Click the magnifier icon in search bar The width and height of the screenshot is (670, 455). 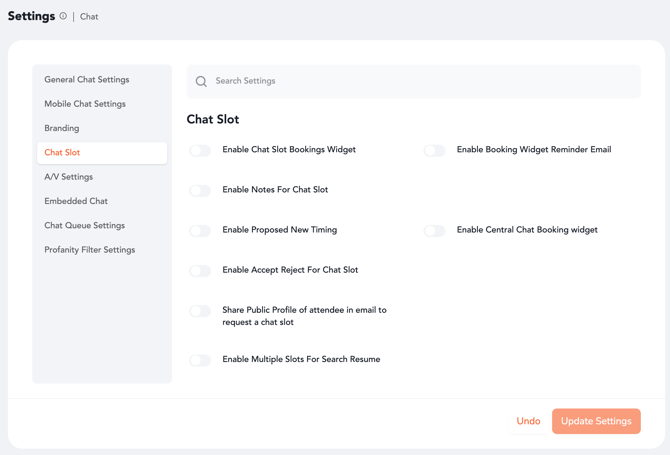click(201, 81)
